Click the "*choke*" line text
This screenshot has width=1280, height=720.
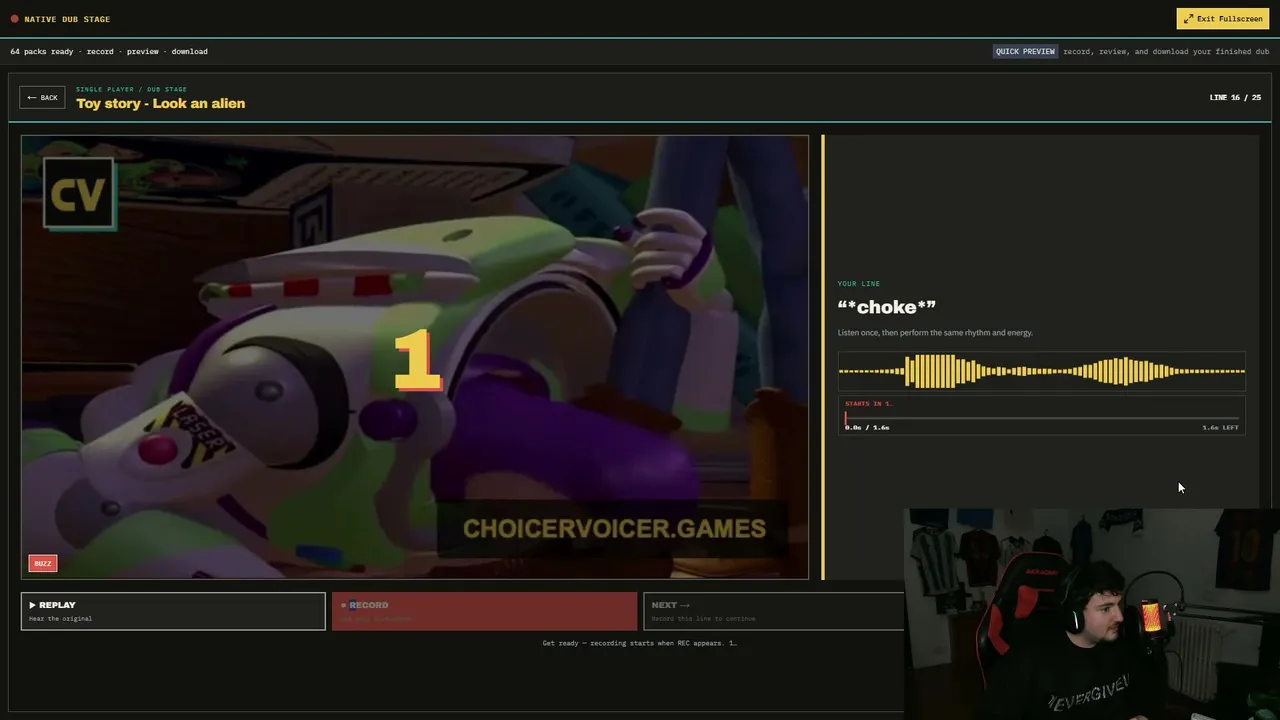[x=887, y=307]
